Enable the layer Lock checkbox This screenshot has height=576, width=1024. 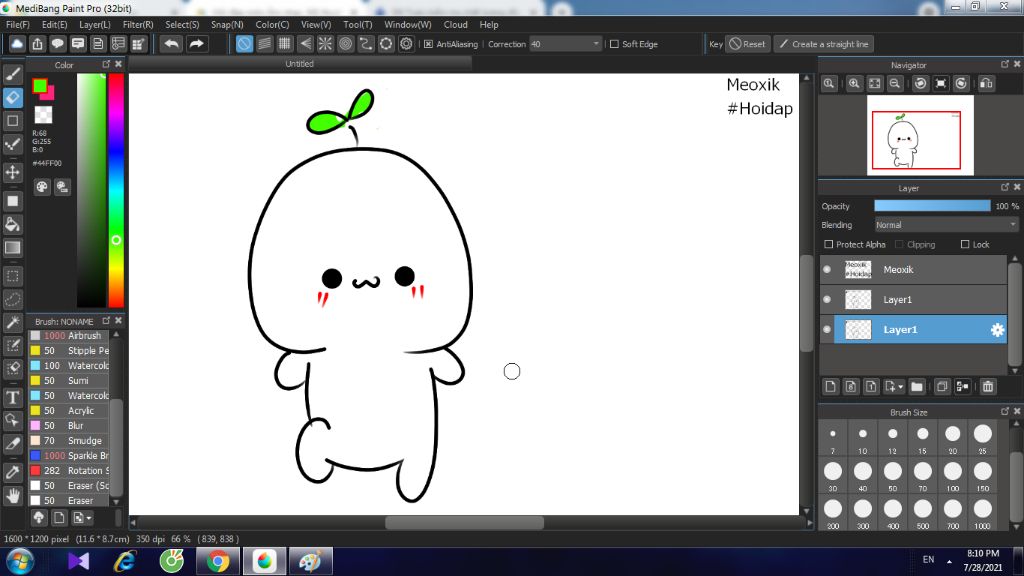point(965,244)
